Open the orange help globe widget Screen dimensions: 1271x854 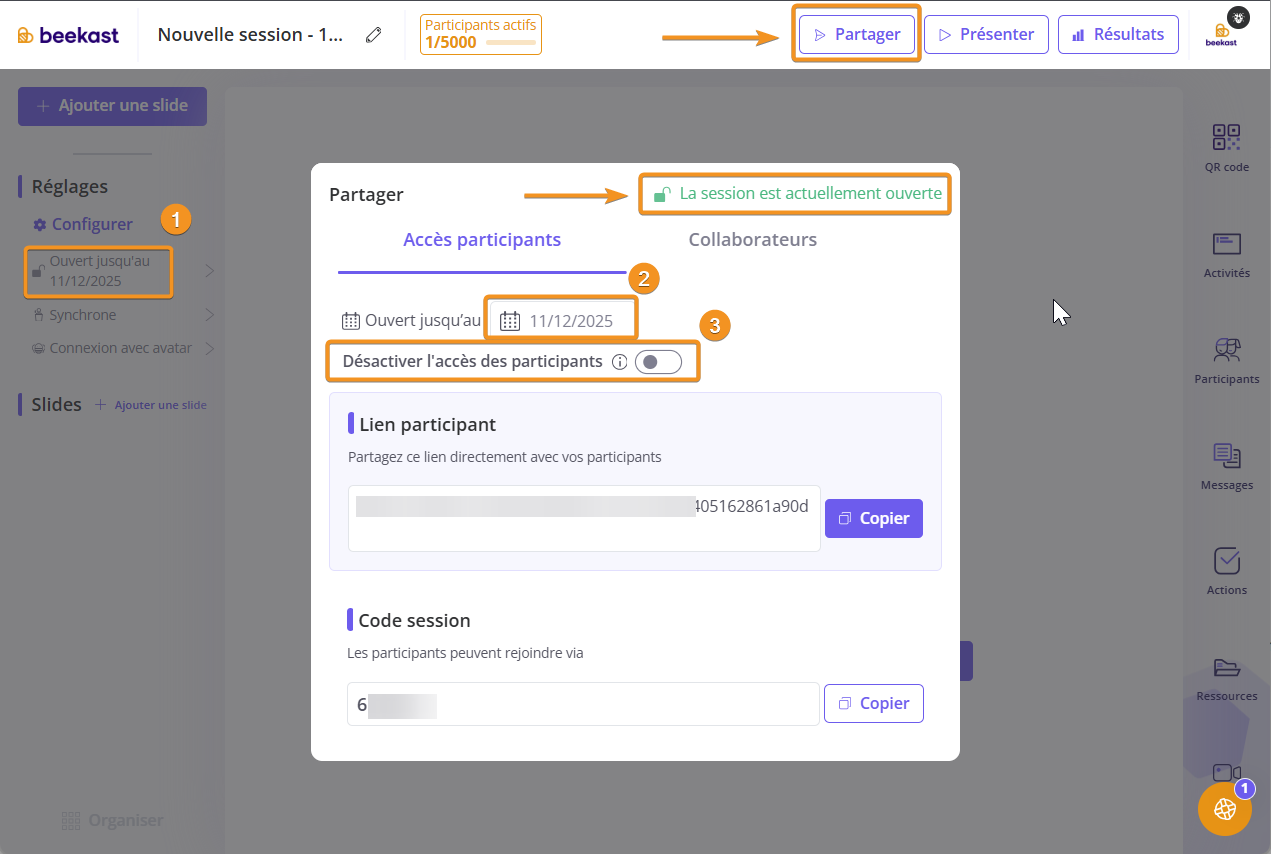[1224, 809]
